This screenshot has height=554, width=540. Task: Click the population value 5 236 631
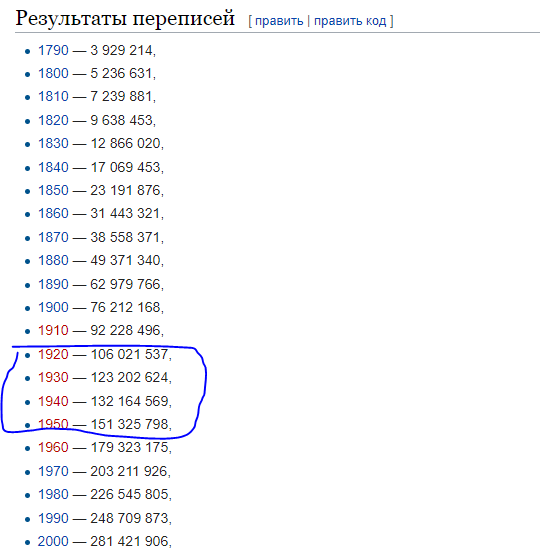click(x=121, y=73)
